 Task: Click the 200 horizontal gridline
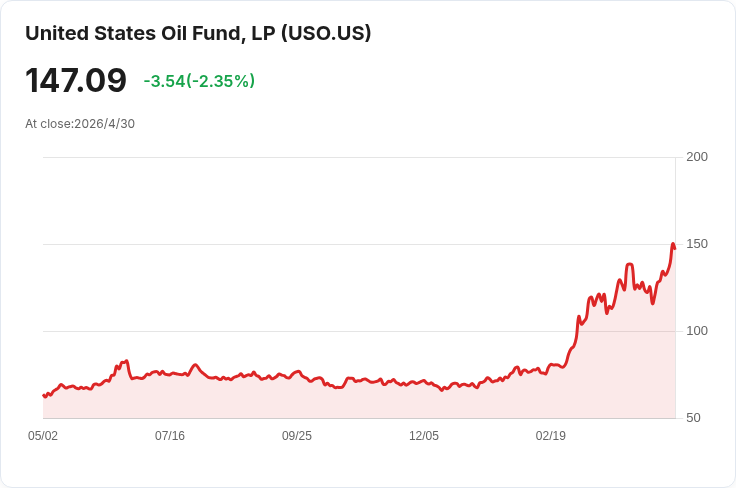pyautogui.click(x=359, y=157)
